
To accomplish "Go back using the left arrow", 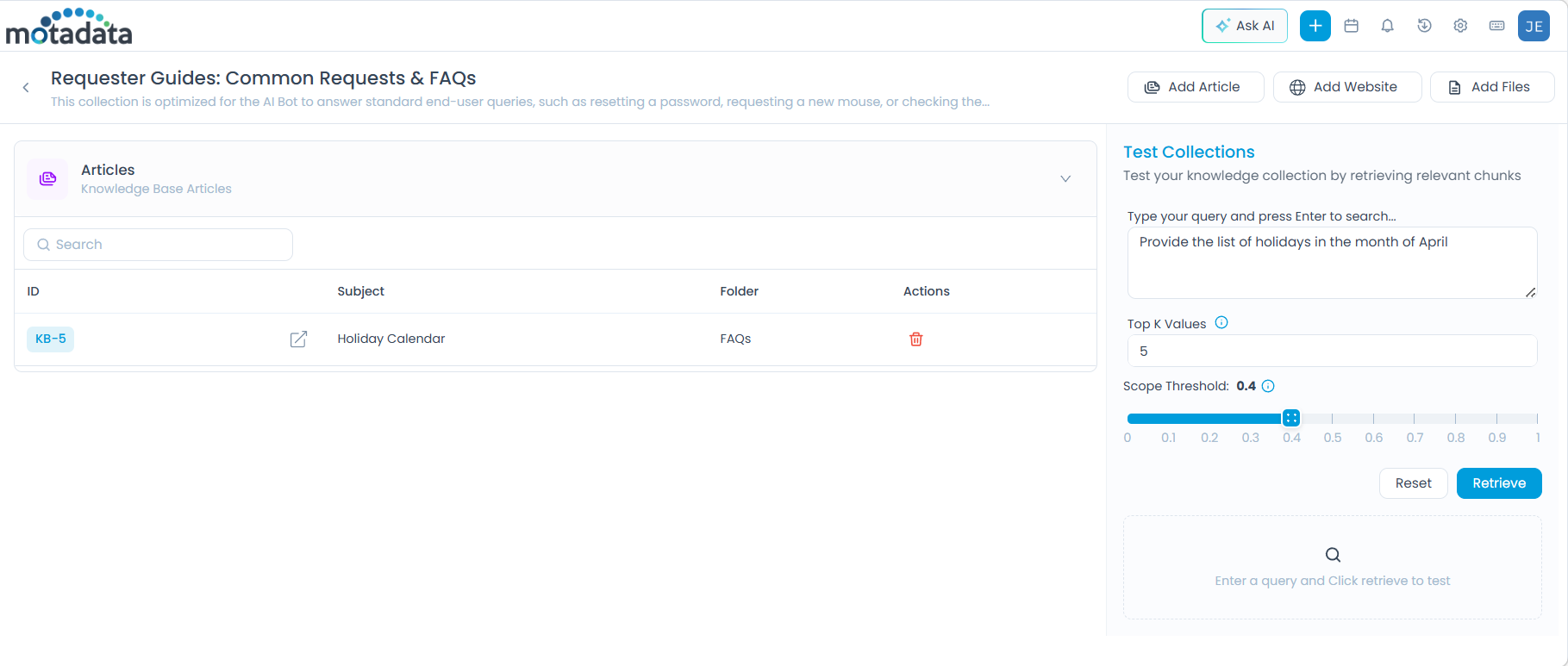I will coord(26,87).
